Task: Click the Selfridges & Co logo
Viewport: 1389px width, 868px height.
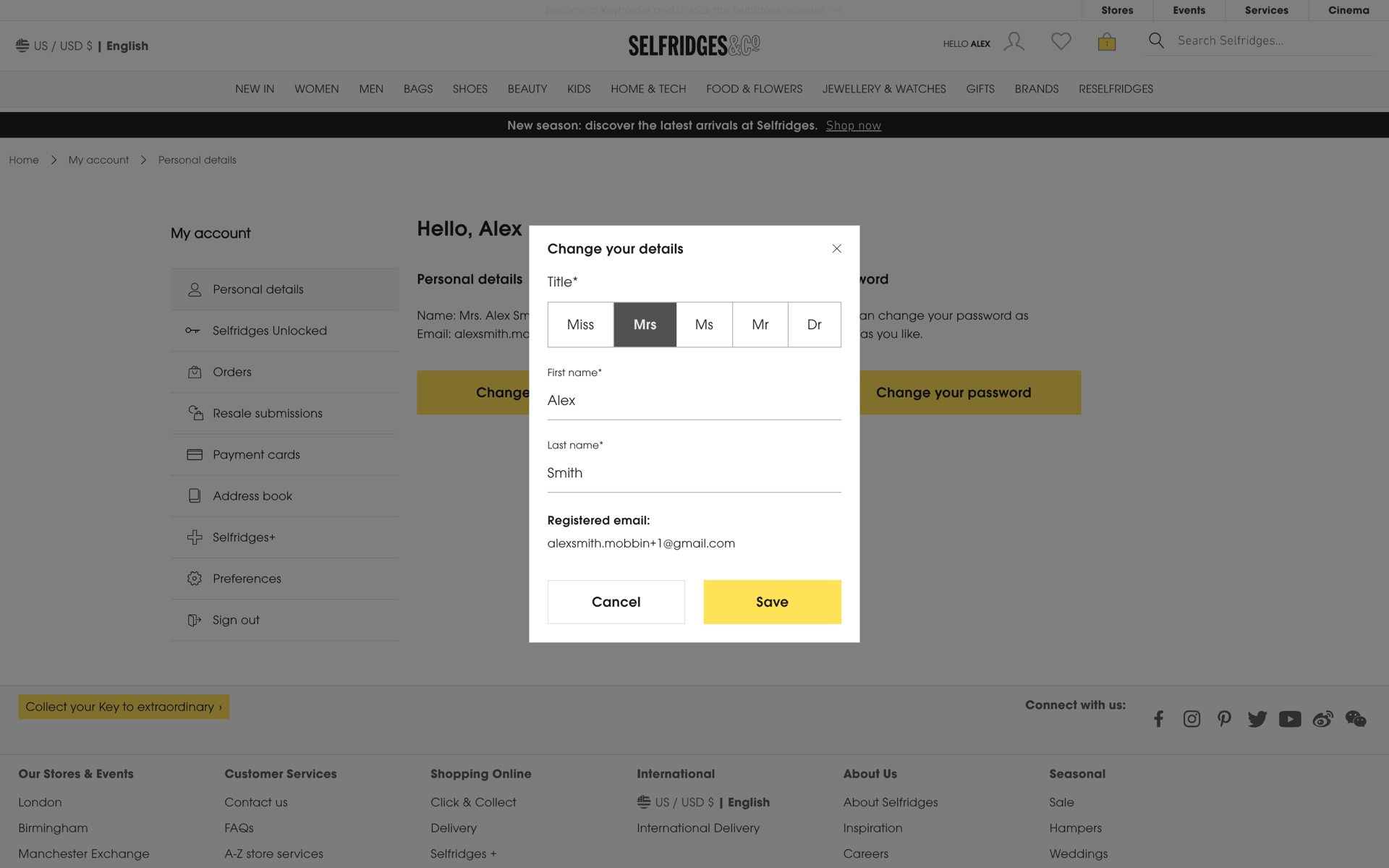Action: [694, 46]
